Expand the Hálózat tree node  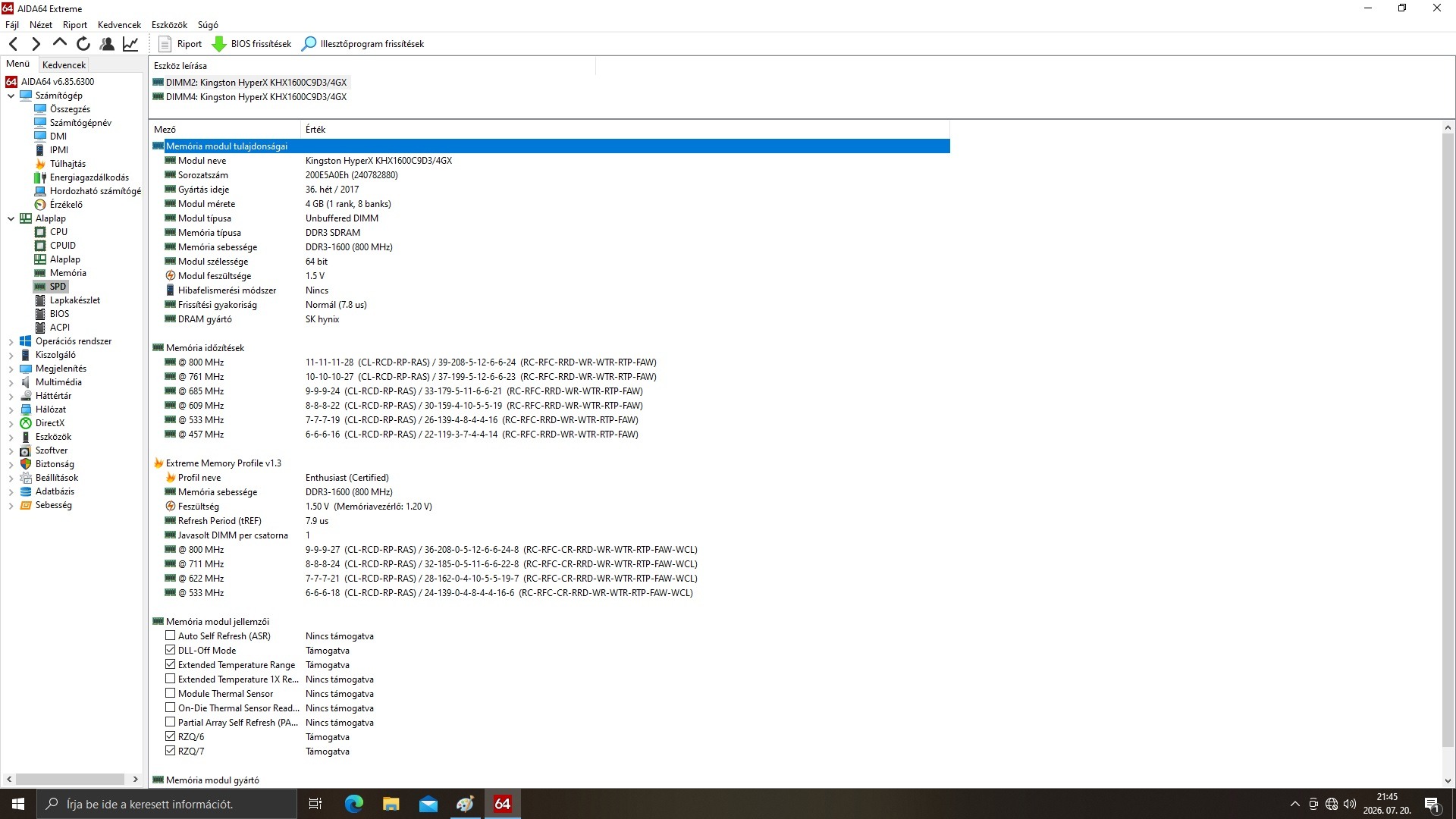[11, 409]
